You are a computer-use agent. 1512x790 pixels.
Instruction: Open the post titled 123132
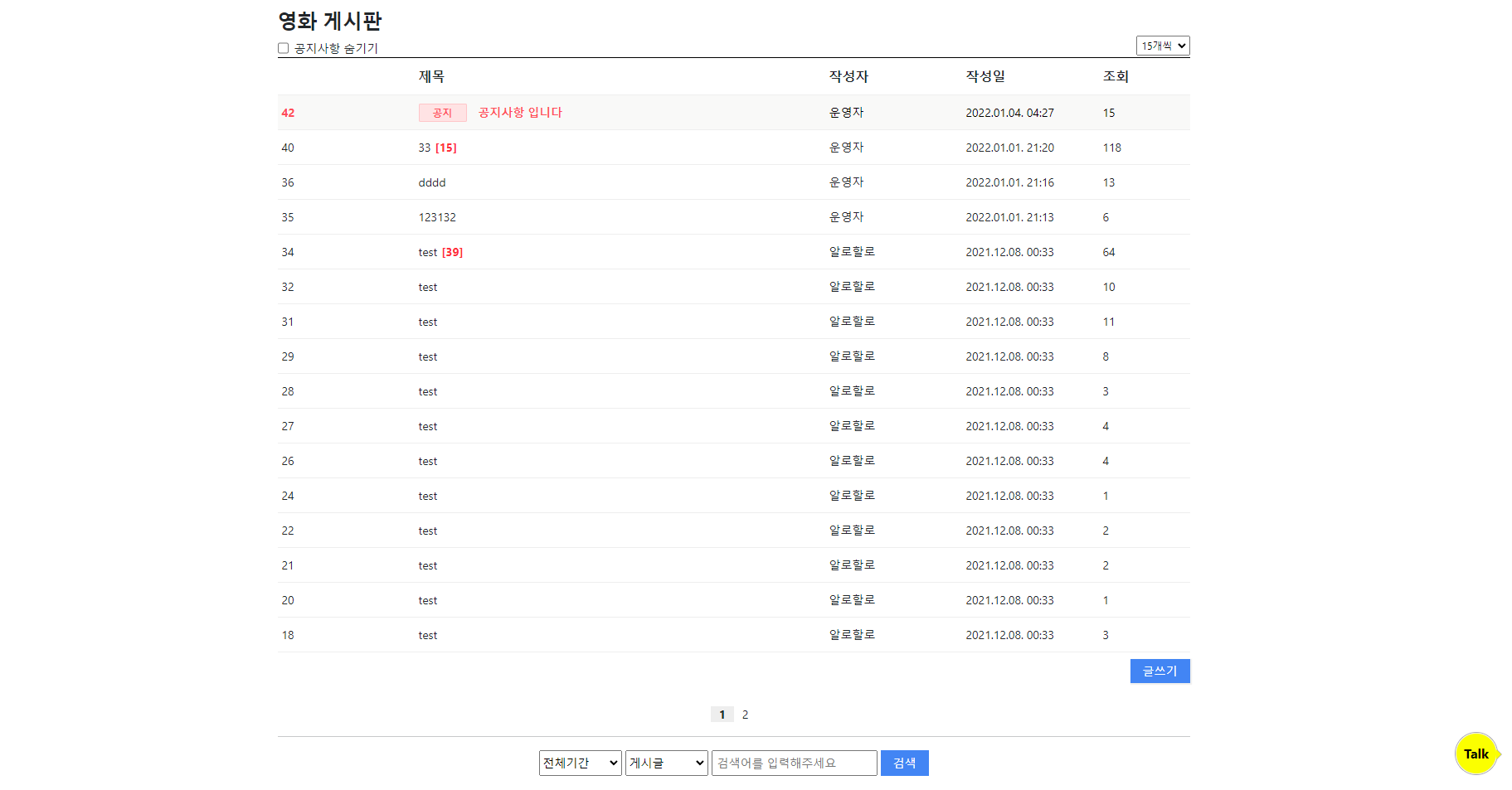click(x=436, y=217)
